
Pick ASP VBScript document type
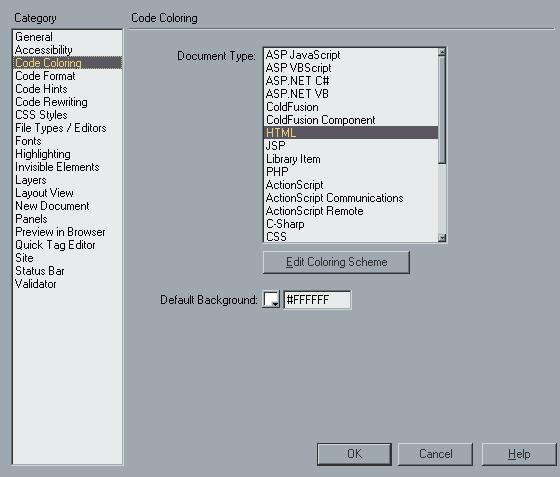pos(351,68)
